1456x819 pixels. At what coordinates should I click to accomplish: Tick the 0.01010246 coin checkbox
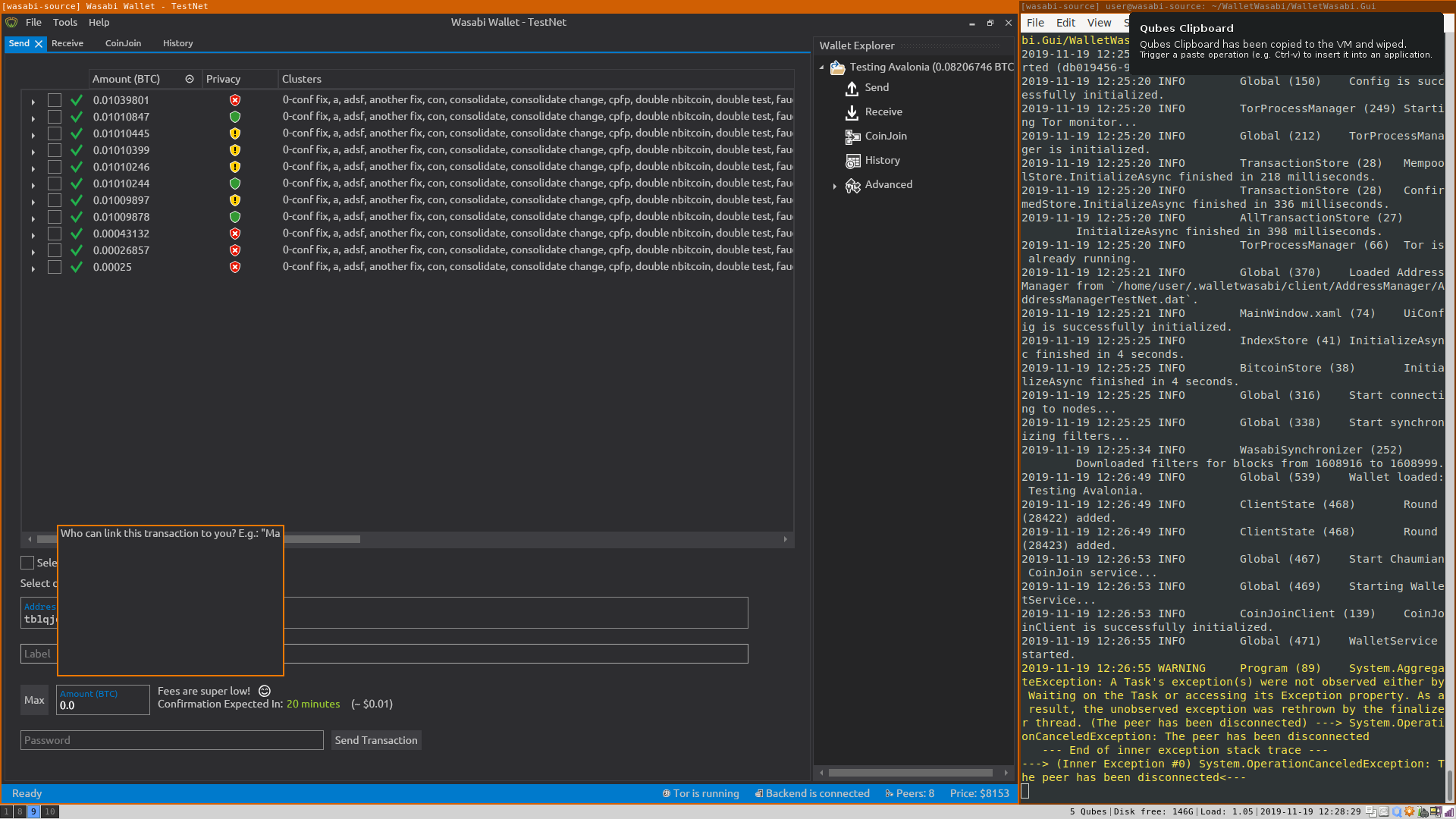(55, 167)
